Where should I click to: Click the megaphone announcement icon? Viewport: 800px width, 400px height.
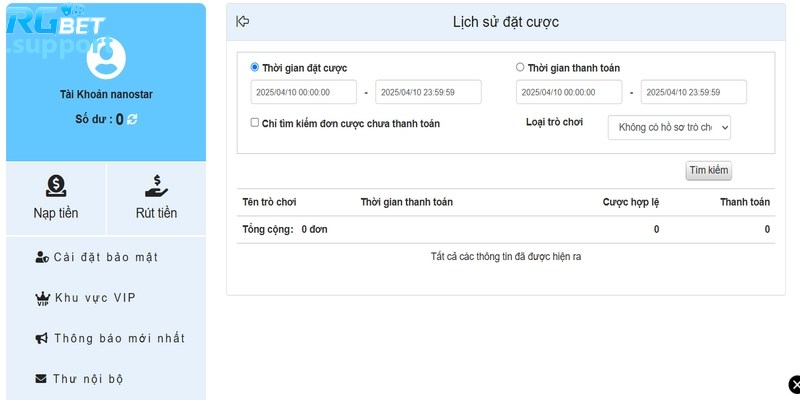pyautogui.click(x=42, y=338)
